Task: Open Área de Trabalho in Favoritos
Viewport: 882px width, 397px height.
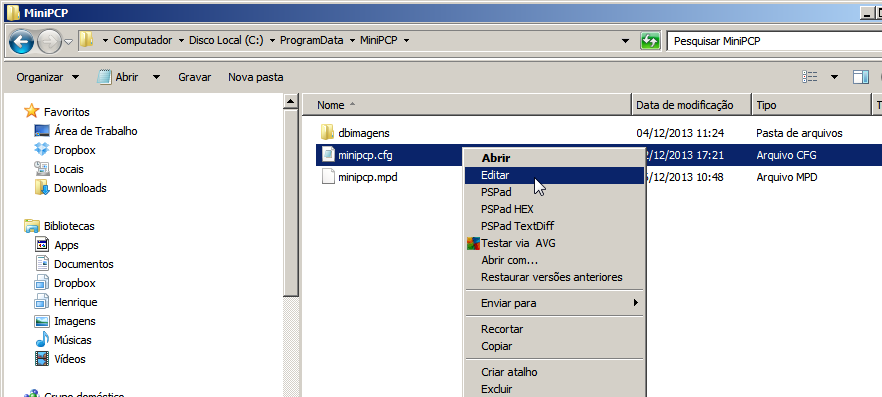Action: coord(96,131)
